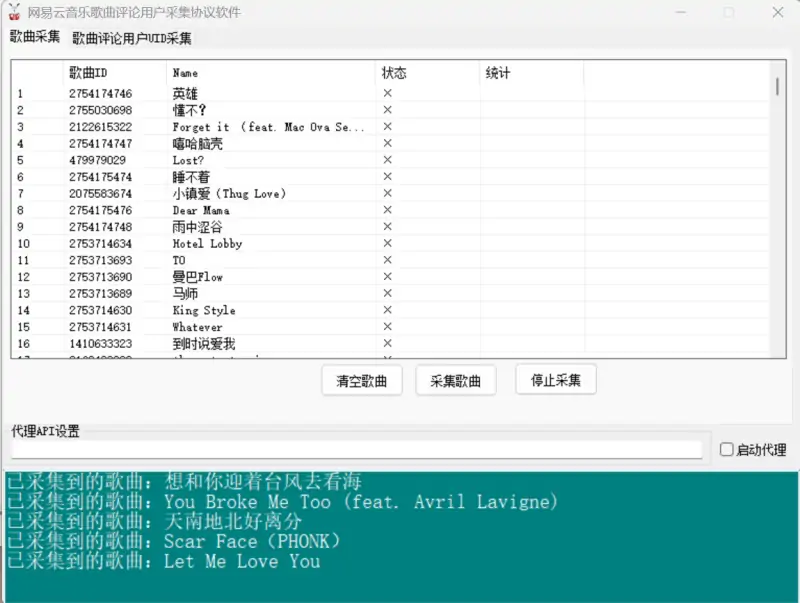This screenshot has height=603, width=800.
Task: Click the status X icon for Lost?
Action: [x=388, y=160]
